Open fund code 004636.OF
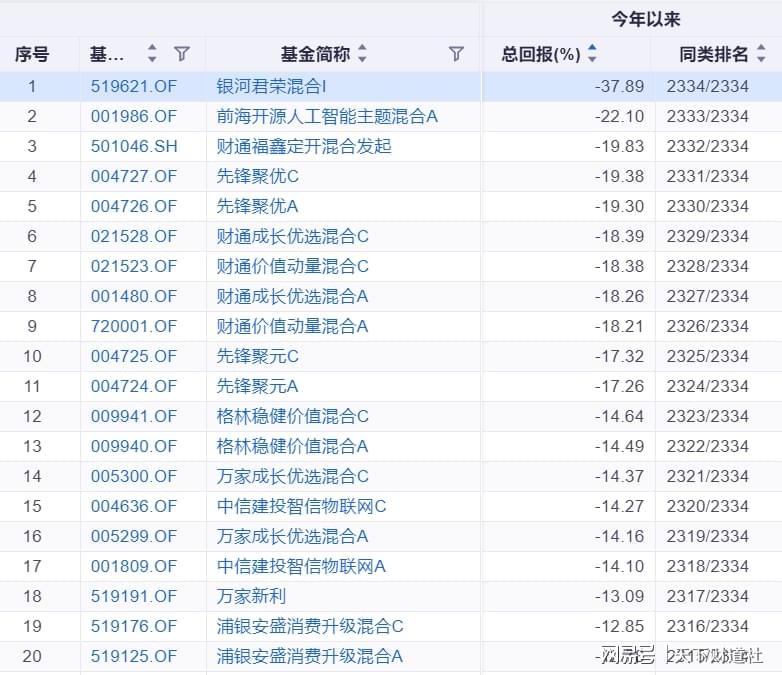Image resolution: width=782 pixels, height=675 pixels. point(134,506)
